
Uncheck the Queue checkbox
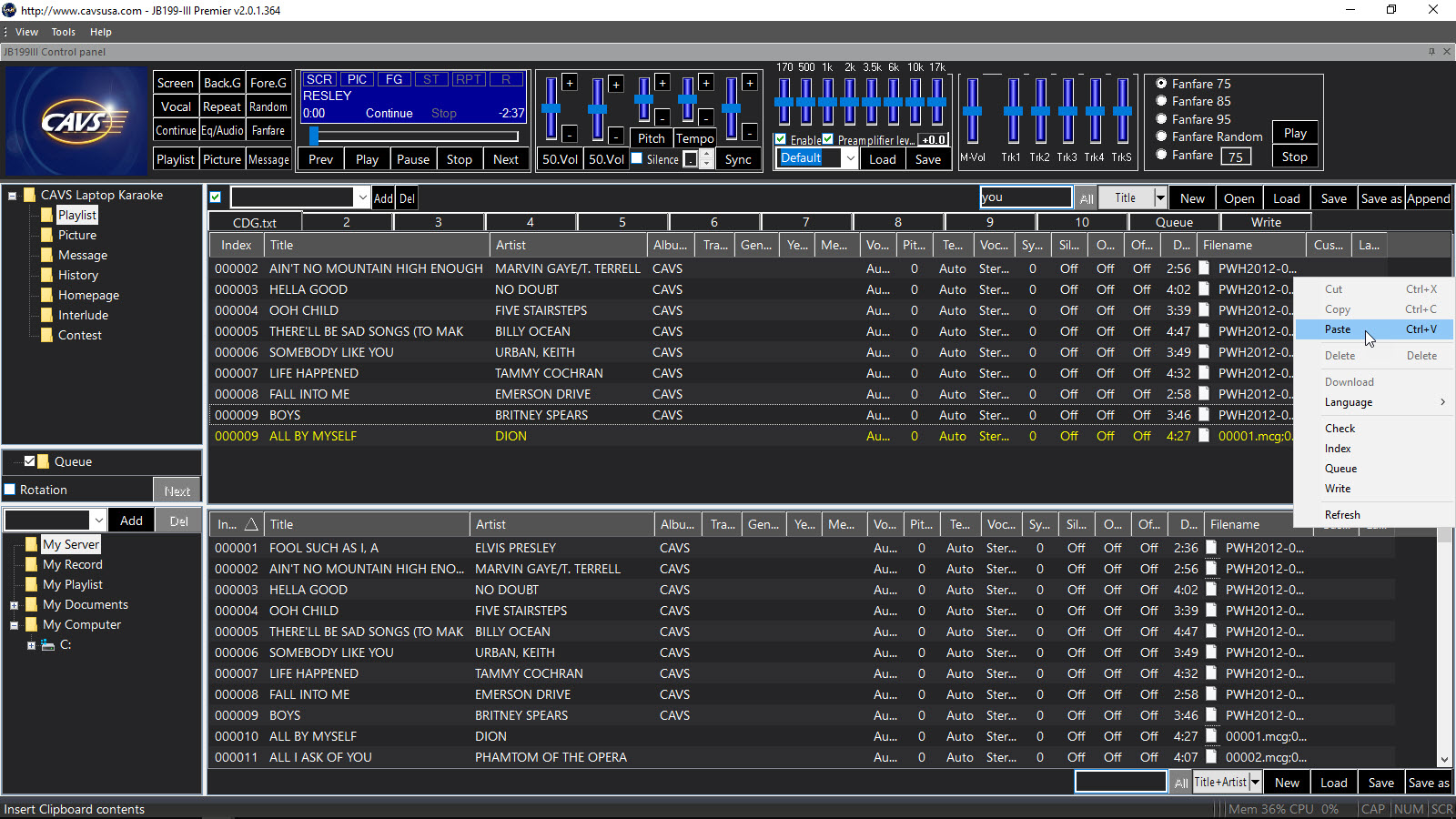click(x=30, y=461)
